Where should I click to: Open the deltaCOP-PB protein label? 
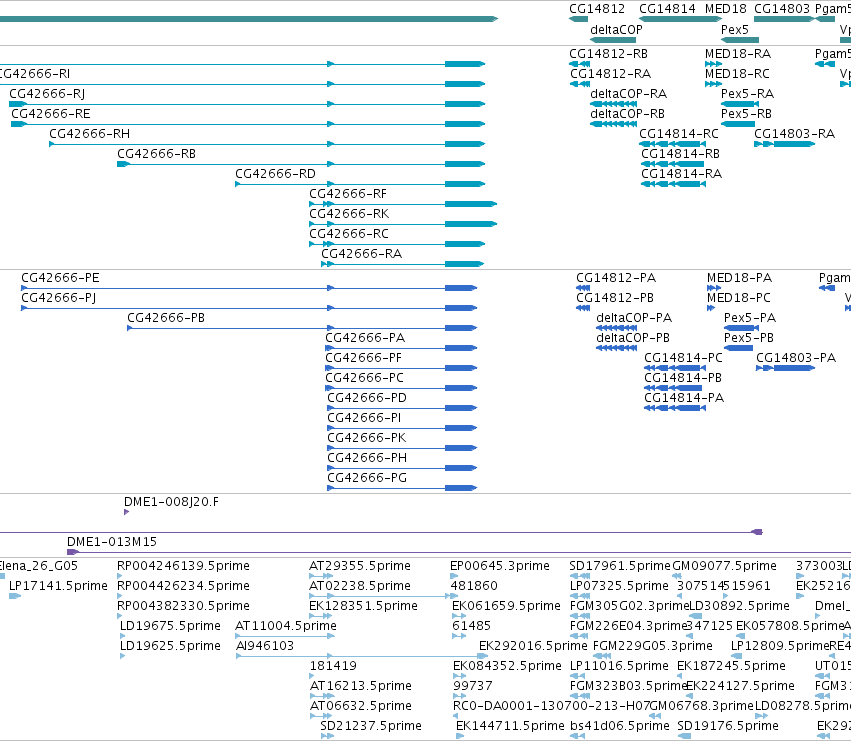point(633,339)
